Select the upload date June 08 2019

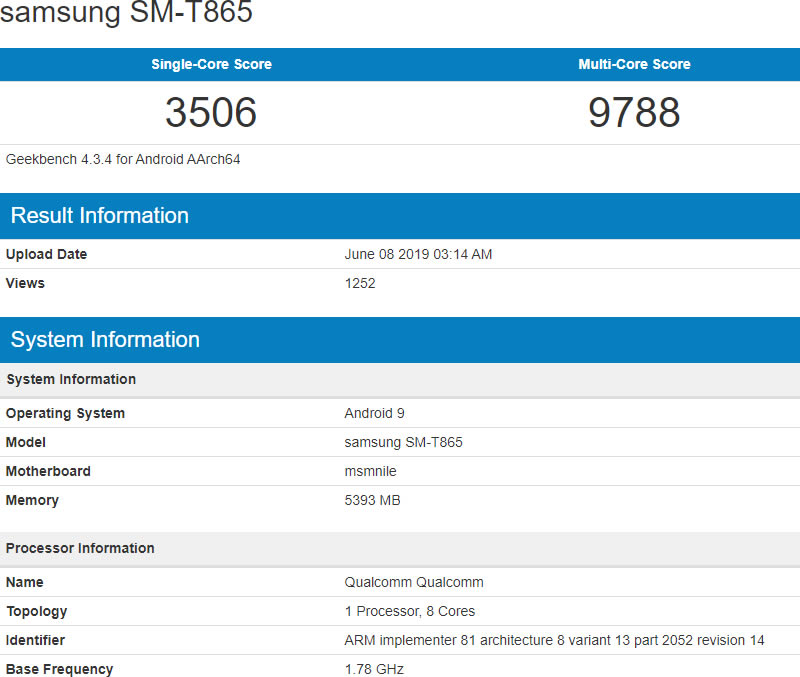click(x=418, y=254)
